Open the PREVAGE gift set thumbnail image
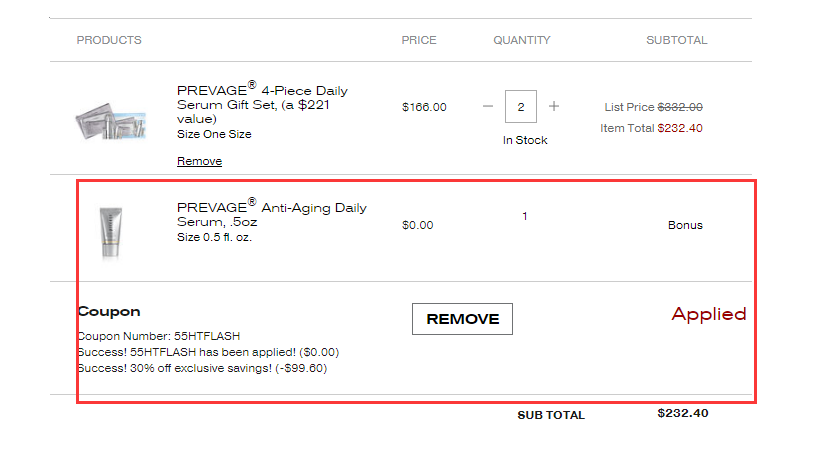 pyautogui.click(x=111, y=120)
